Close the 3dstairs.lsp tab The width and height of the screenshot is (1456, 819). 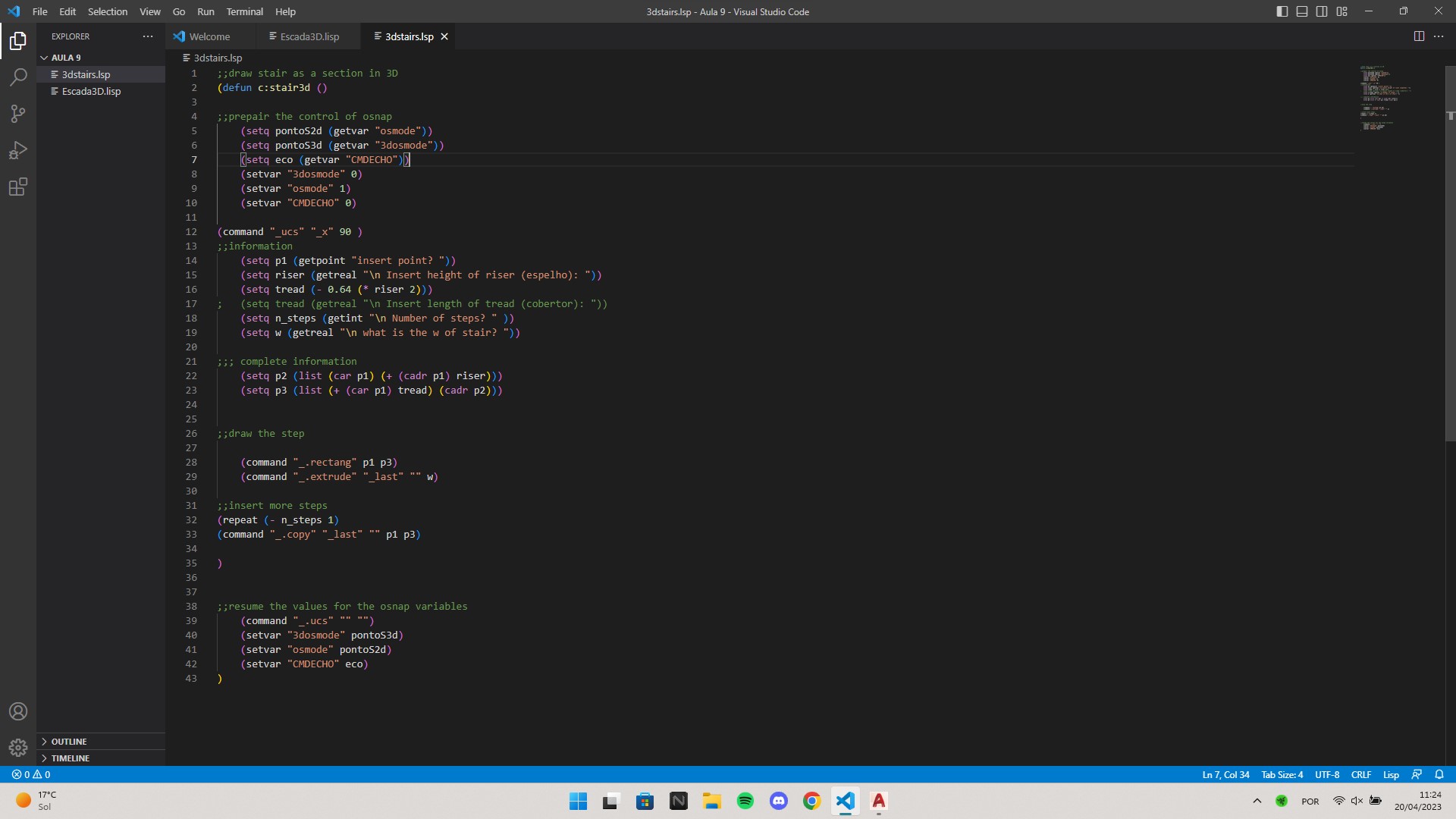coord(444,36)
